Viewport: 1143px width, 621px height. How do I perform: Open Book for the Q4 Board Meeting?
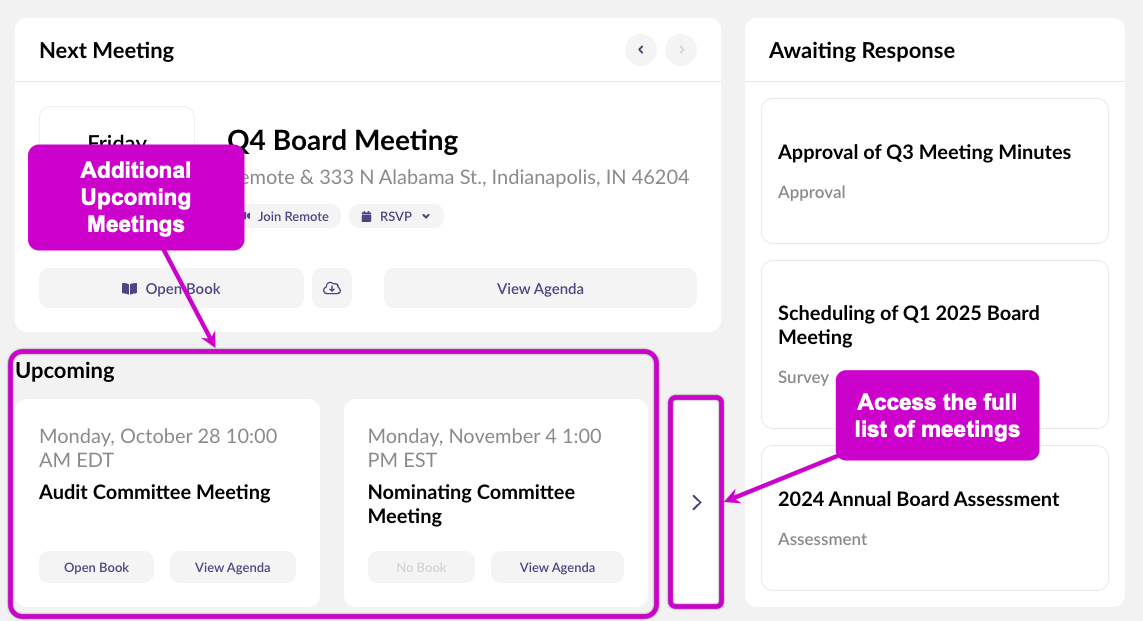coord(171,288)
